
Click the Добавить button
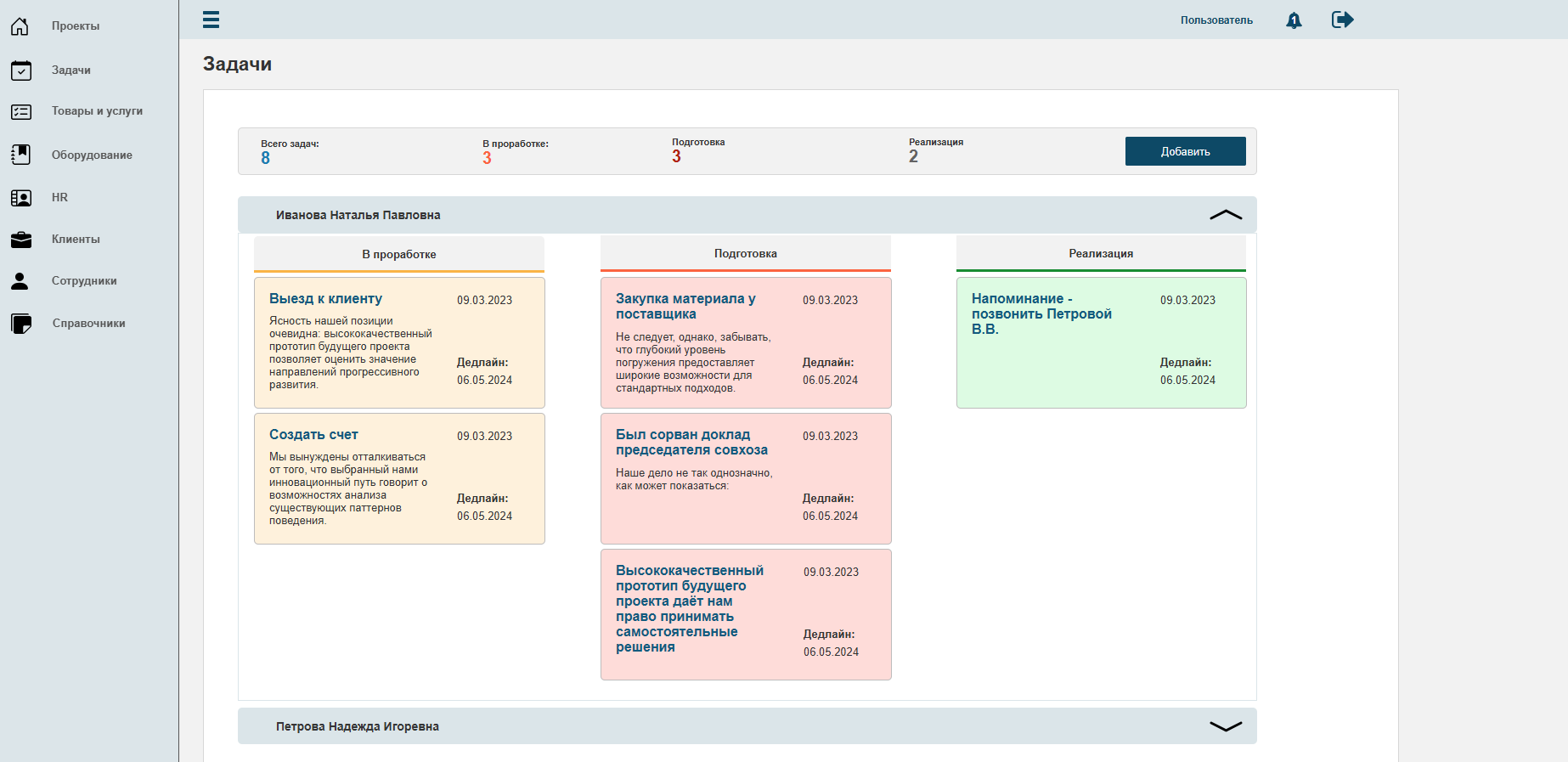pos(1185,151)
